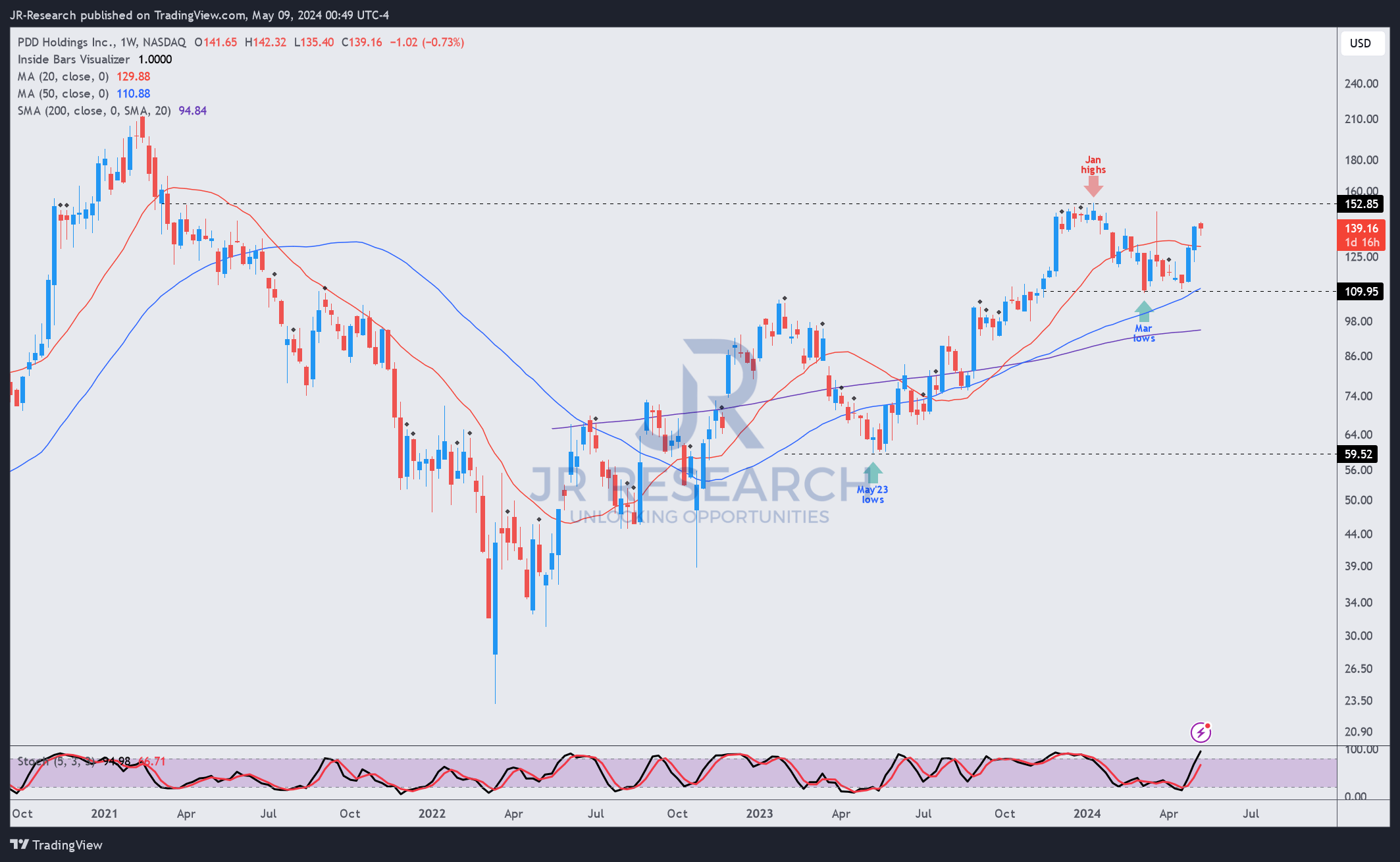Click the MA 20 value 129.88
The image size is (1400, 862).
point(133,76)
